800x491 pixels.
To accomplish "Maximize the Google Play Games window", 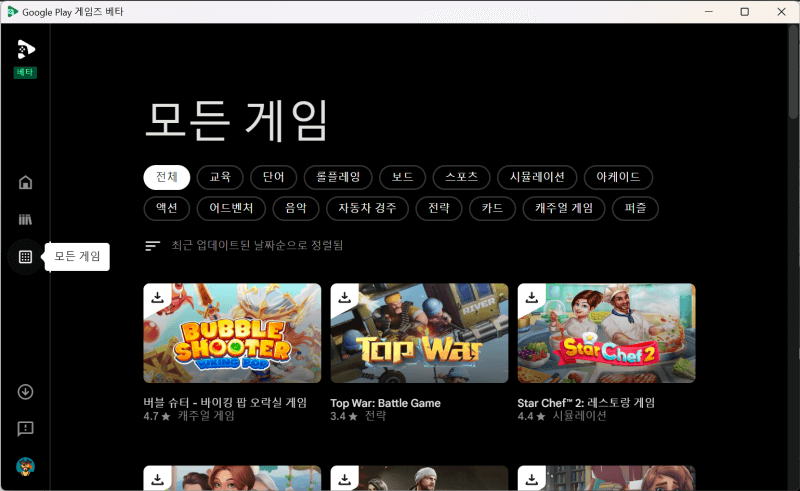I will 745,12.
